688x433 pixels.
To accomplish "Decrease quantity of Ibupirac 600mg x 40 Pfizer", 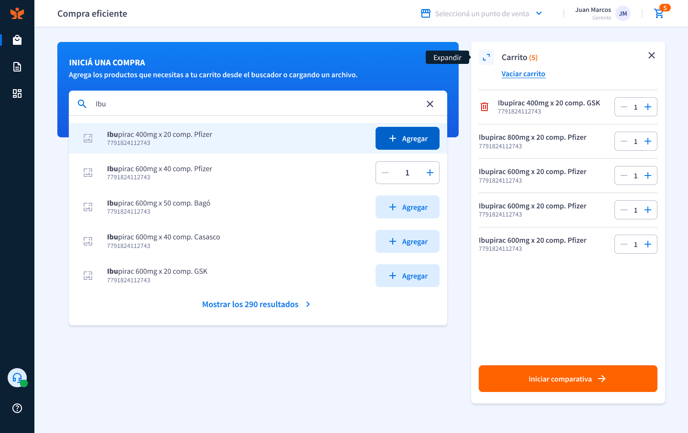I will point(385,173).
